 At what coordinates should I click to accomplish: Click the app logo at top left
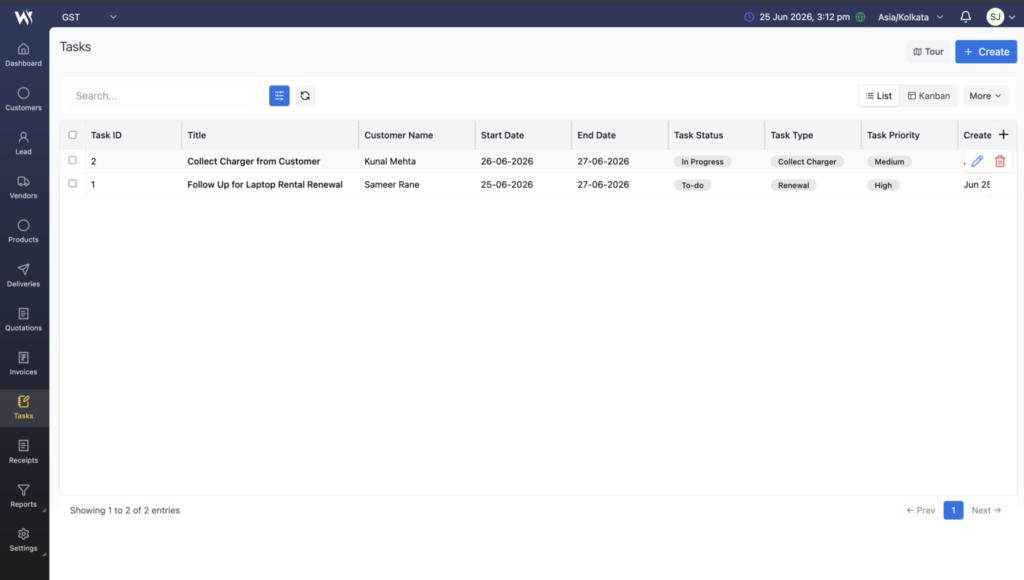[x=24, y=17]
